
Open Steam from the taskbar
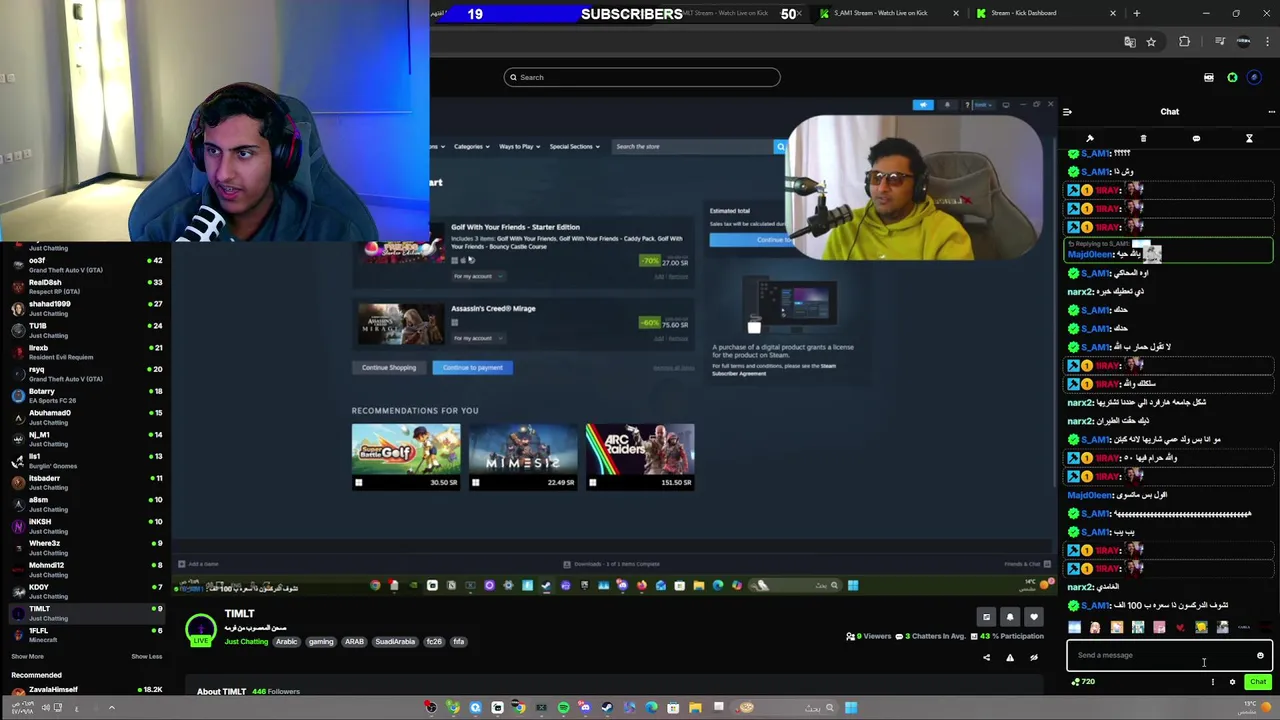(607, 708)
